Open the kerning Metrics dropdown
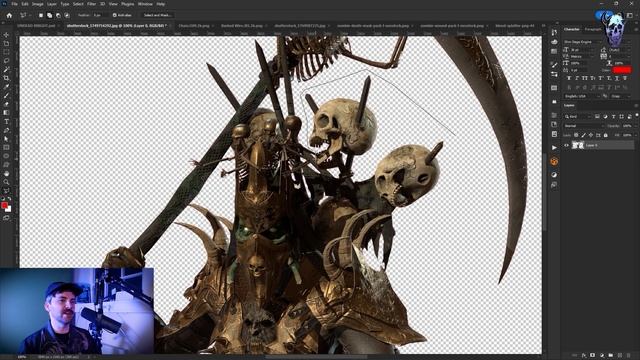This screenshot has height=360, width=640. point(583,56)
